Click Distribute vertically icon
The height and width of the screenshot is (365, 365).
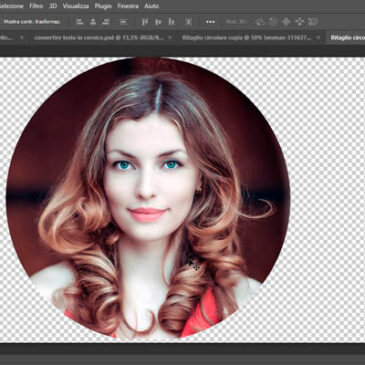[x=123, y=22]
